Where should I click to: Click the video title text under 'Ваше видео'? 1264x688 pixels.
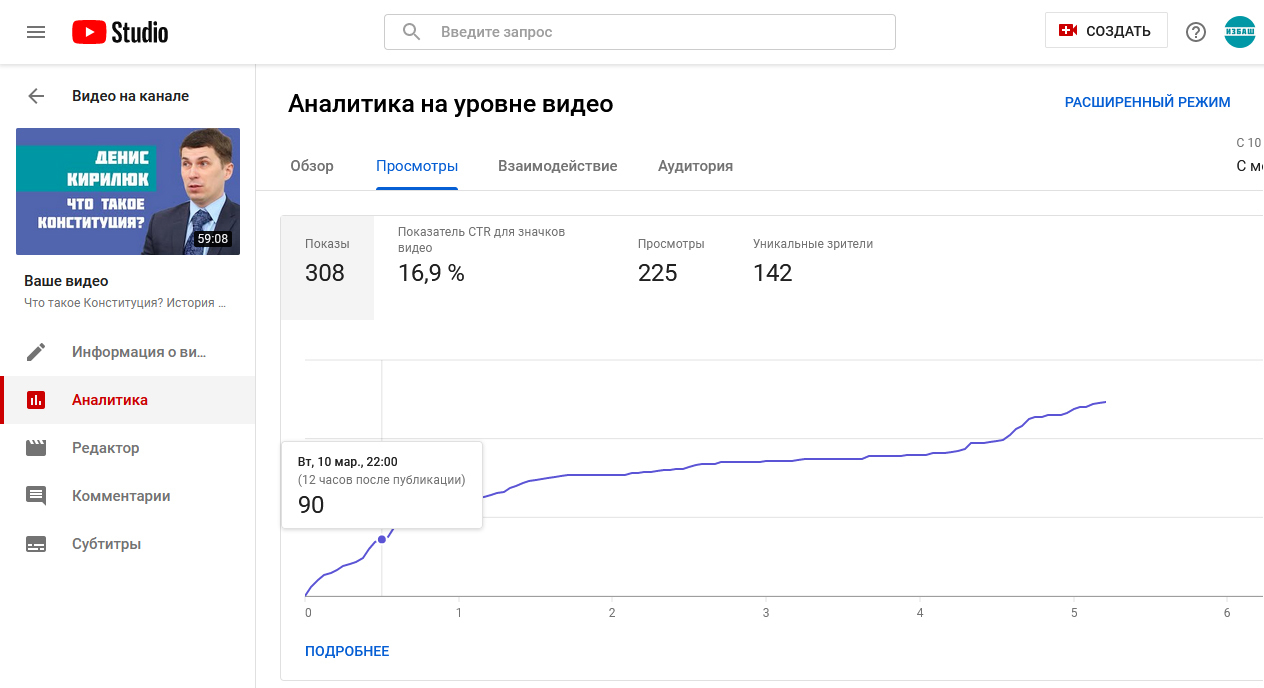[x=125, y=302]
